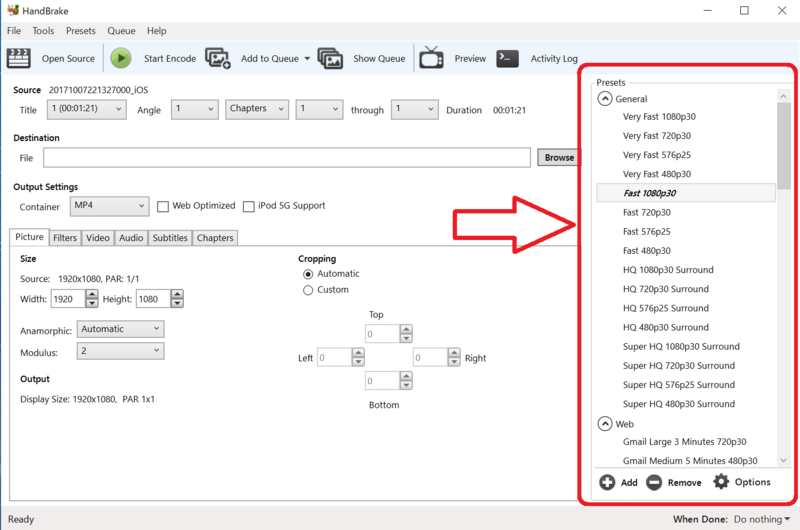Click the preset Options gear icon
The height and width of the screenshot is (530, 800).
[x=721, y=482]
